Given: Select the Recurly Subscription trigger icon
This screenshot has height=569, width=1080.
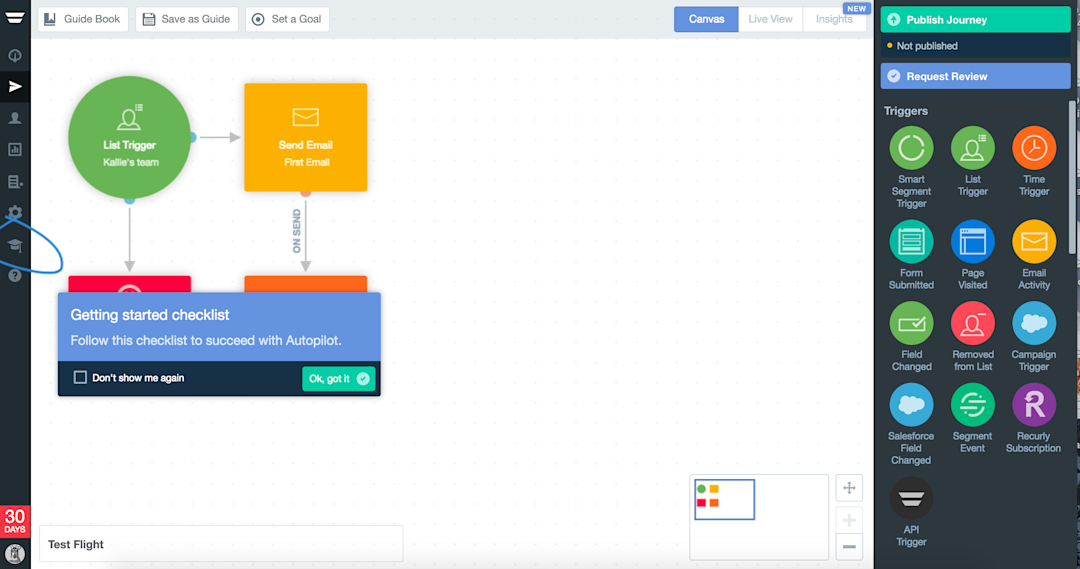Looking at the screenshot, I should pyautogui.click(x=1034, y=405).
